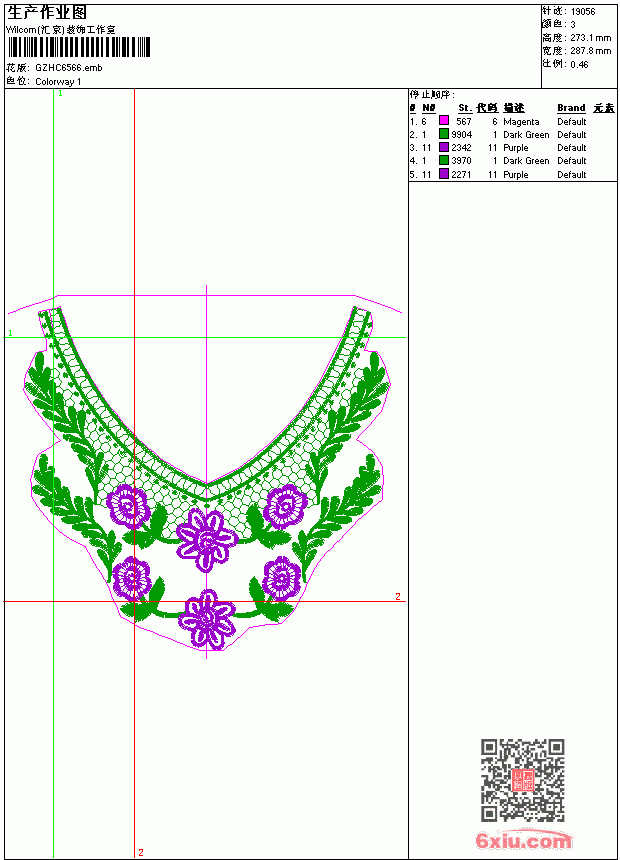The width and height of the screenshot is (620, 860).
Task: Click the QR code image
Action: pos(523,780)
